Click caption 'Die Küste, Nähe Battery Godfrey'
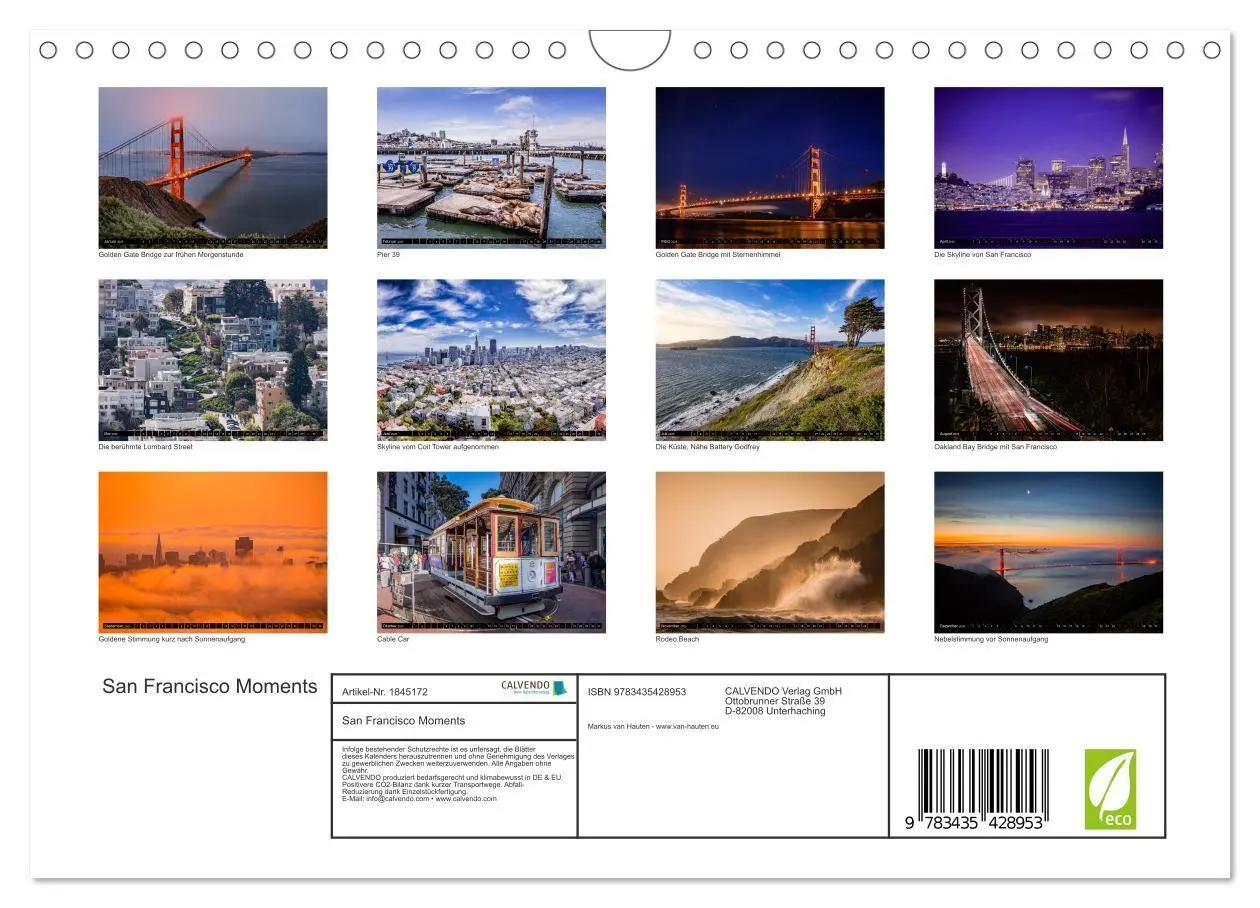Viewport: 1260px width, 908px height. [x=707, y=447]
